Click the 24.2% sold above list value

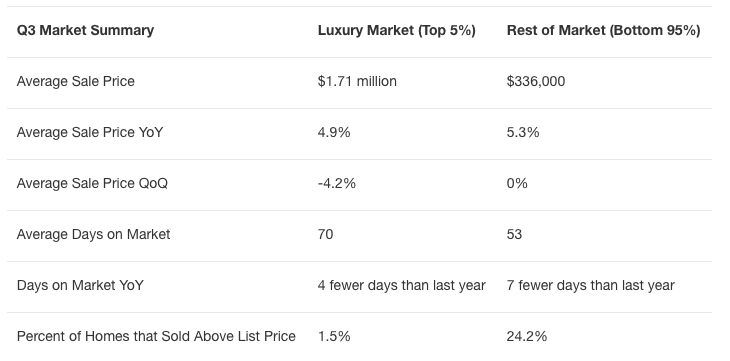pyautogui.click(x=527, y=336)
